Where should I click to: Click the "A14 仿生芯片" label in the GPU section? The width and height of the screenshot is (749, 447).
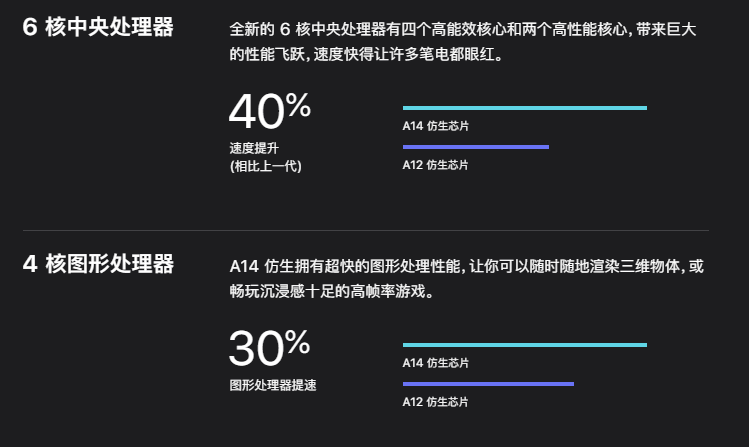(435, 363)
